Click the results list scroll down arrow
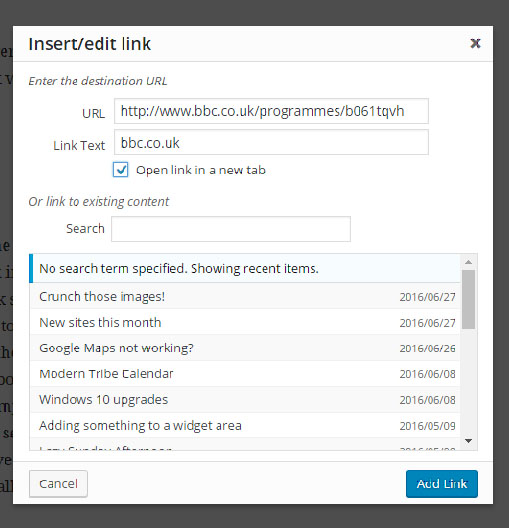Image resolution: width=509 pixels, height=528 pixels. (x=468, y=441)
